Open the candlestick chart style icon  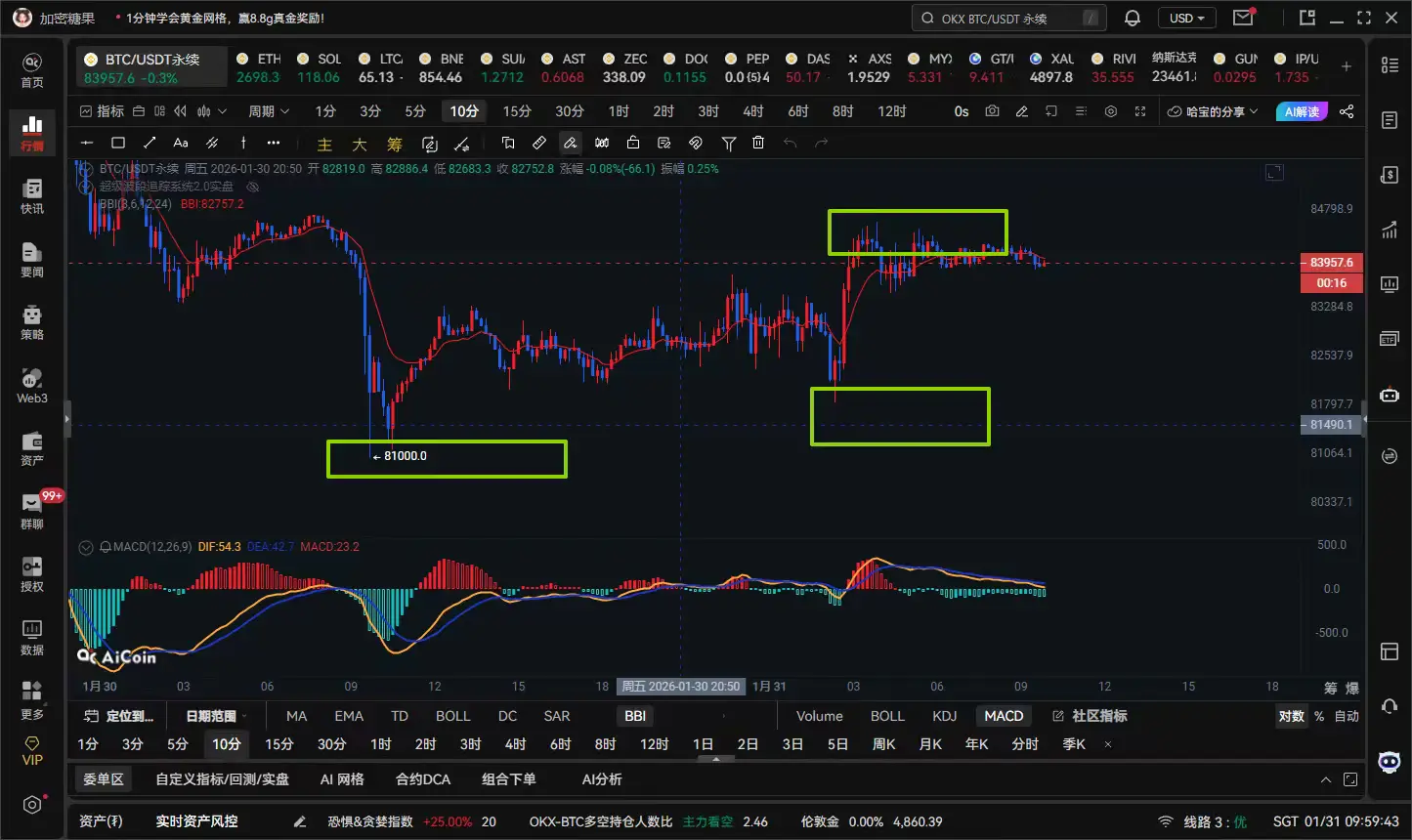tap(204, 111)
